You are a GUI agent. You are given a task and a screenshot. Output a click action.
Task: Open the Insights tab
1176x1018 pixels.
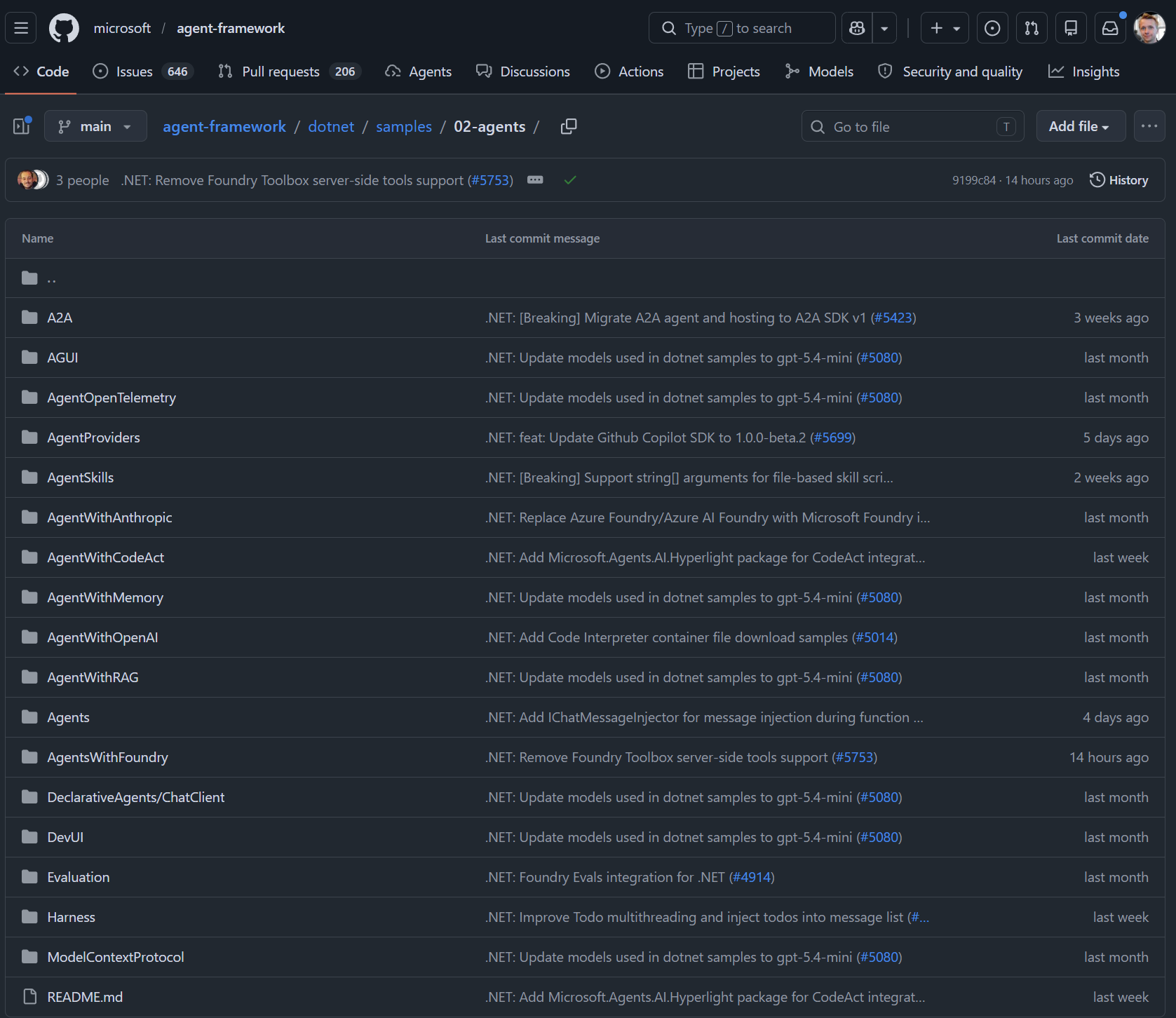1084,72
